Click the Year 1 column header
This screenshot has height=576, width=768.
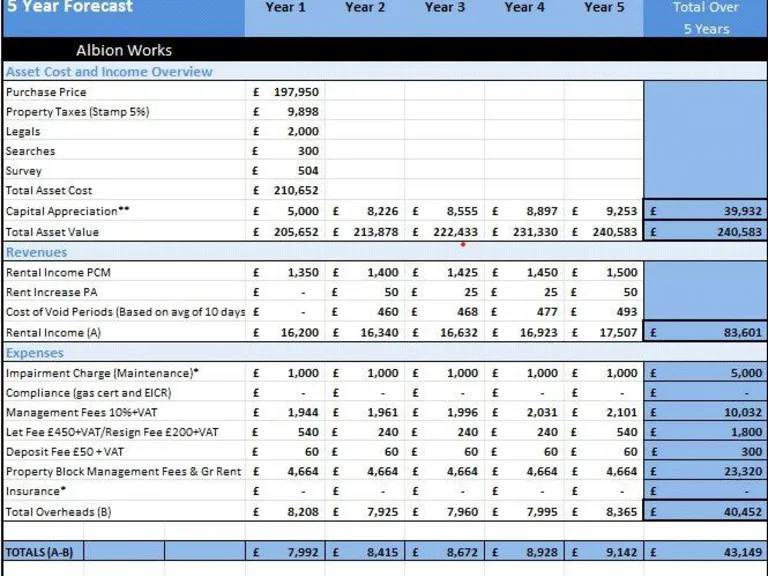tap(285, 8)
